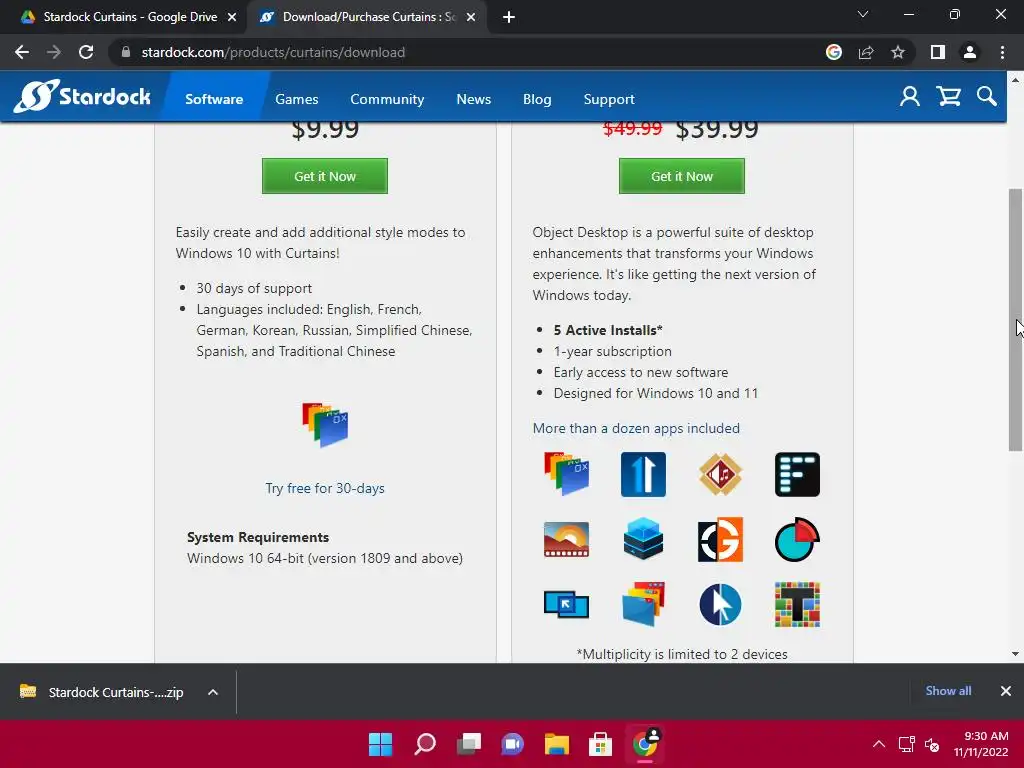Select the orange G Groupy app icon
Viewport: 1024px width, 768px height.
pos(720,539)
